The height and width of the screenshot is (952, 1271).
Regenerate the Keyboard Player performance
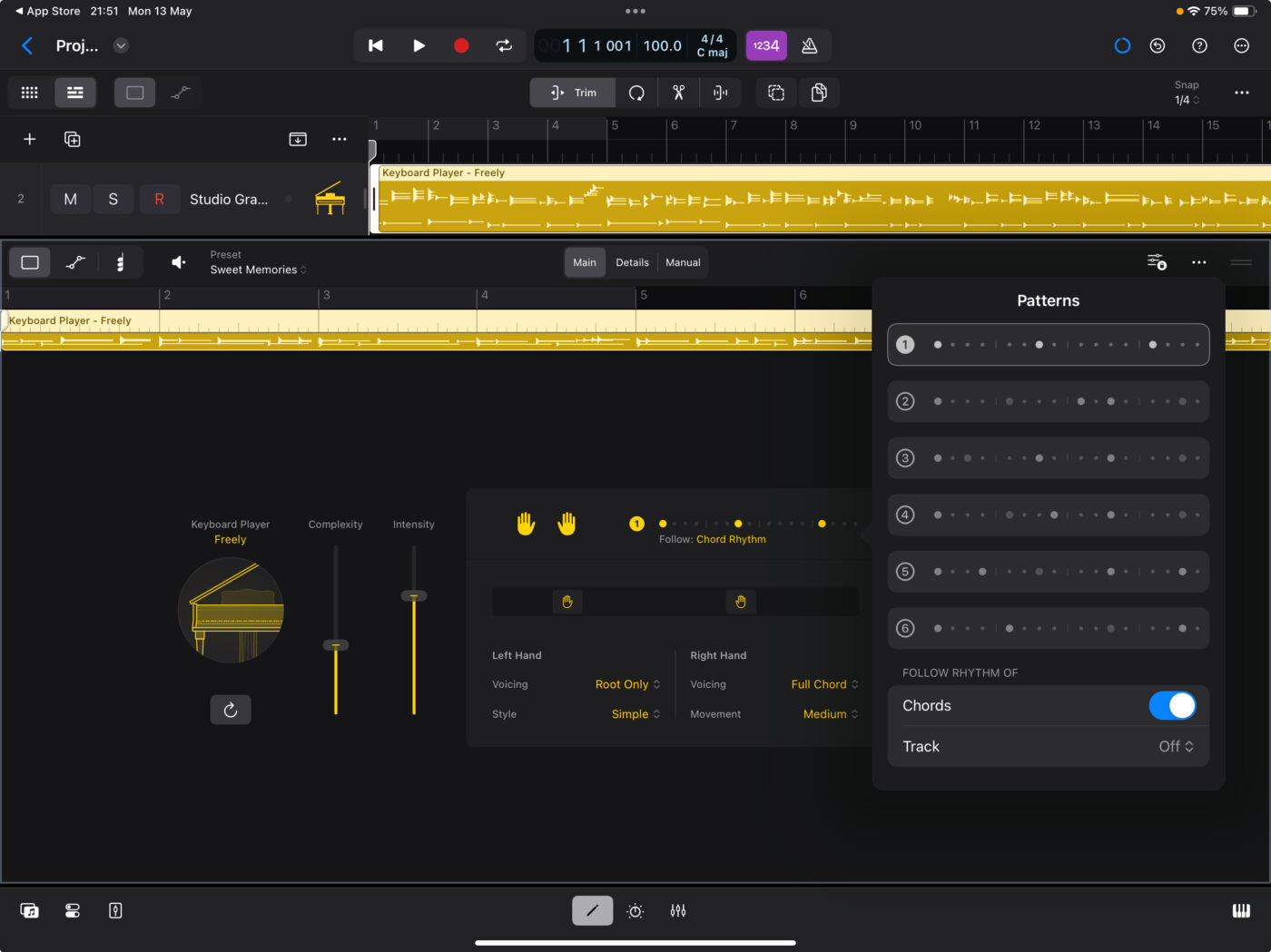click(x=231, y=710)
